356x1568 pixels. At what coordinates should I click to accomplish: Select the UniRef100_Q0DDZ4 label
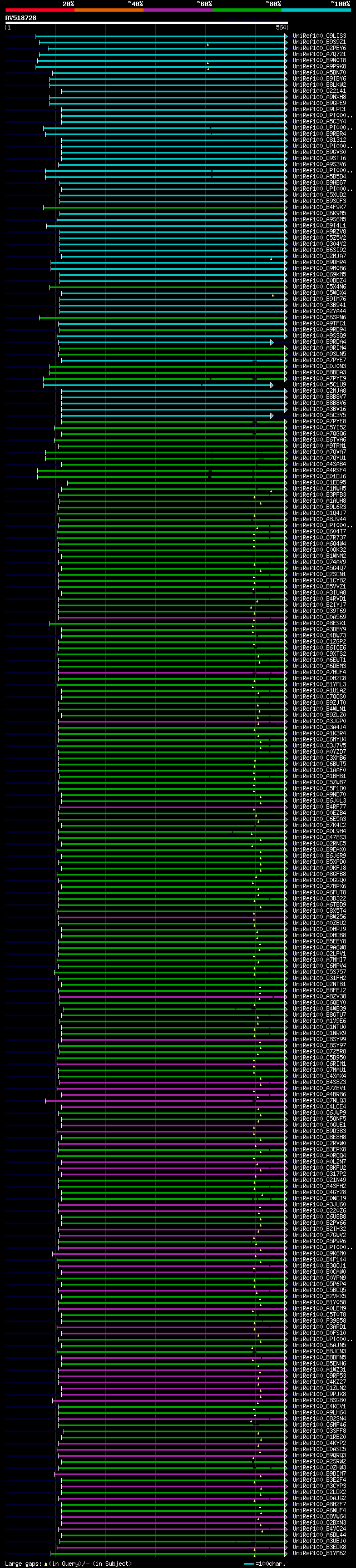click(x=319, y=280)
